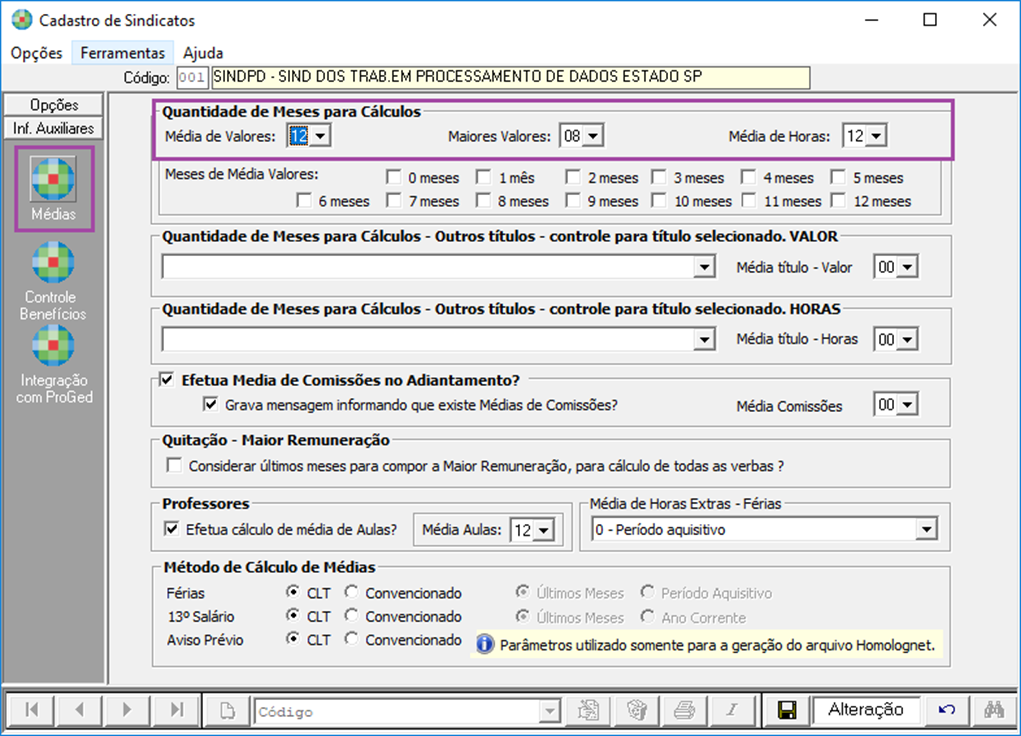Minimize the Cadastro de Sindicatos window
This screenshot has height=736, width=1021.
point(872,20)
